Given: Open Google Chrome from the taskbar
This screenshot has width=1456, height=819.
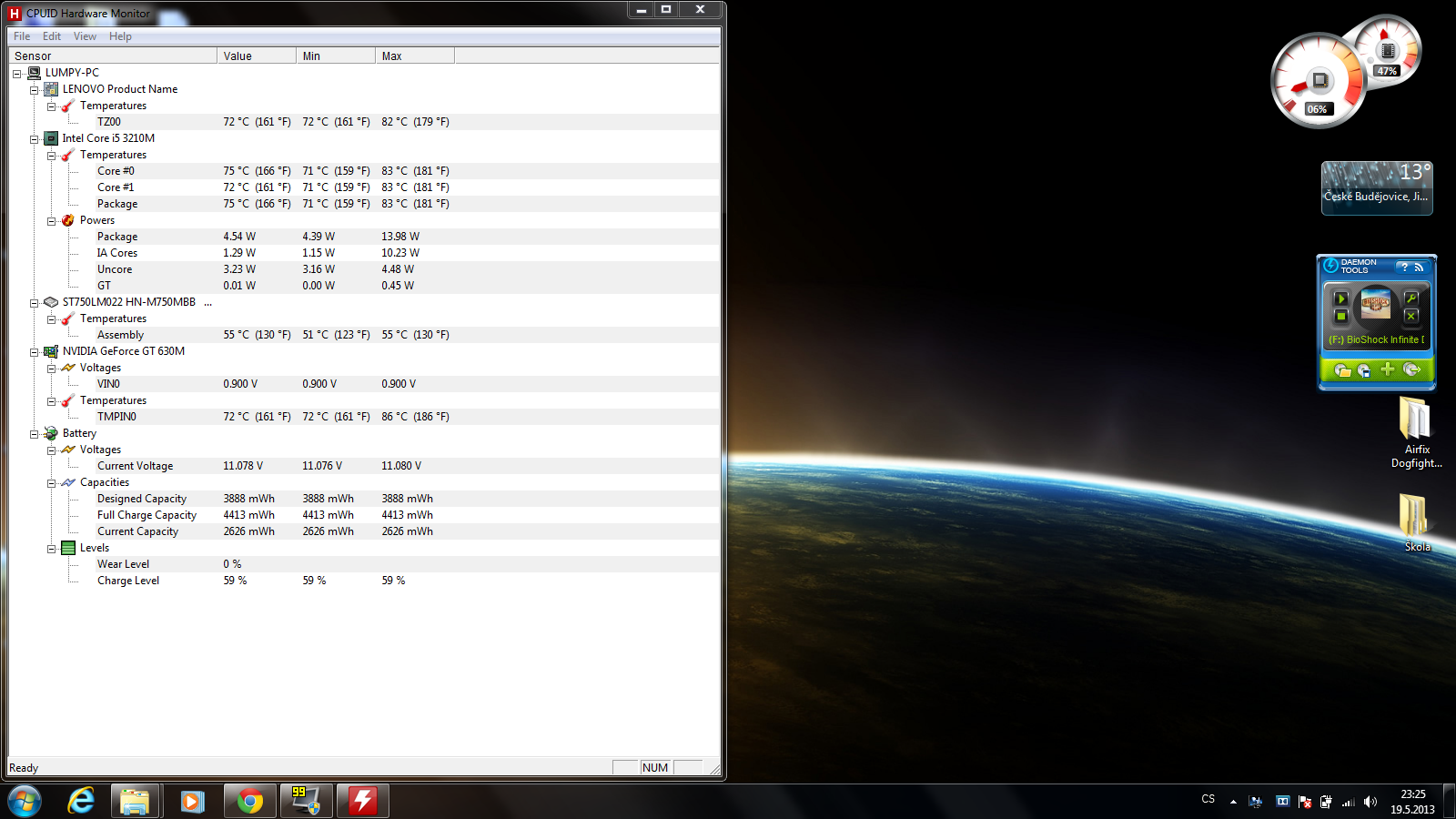Looking at the screenshot, I should [x=250, y=802].
